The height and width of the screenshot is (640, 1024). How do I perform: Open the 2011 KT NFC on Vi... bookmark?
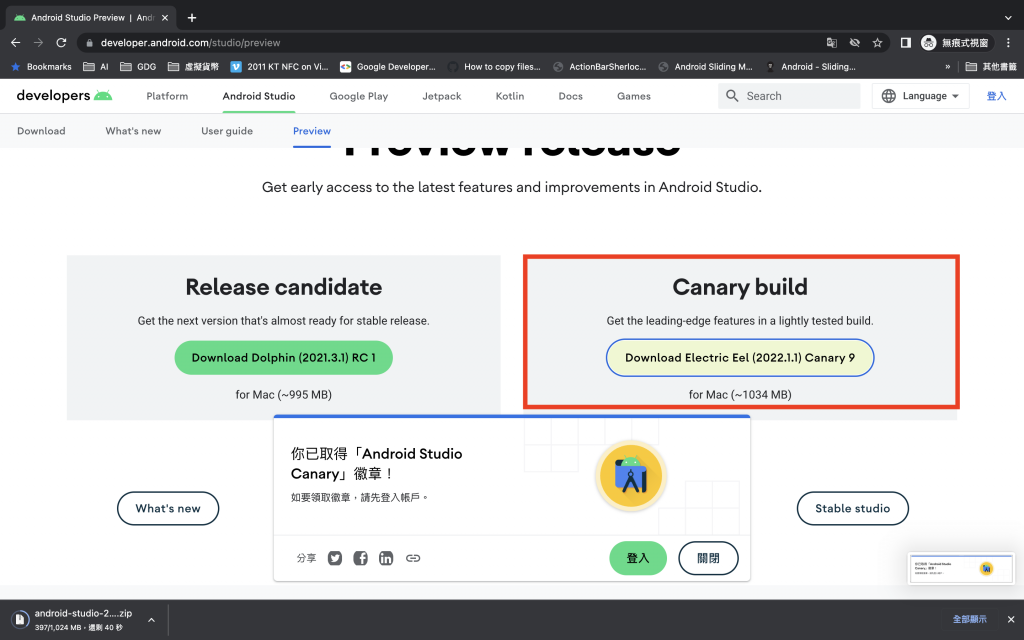[280, 67]
